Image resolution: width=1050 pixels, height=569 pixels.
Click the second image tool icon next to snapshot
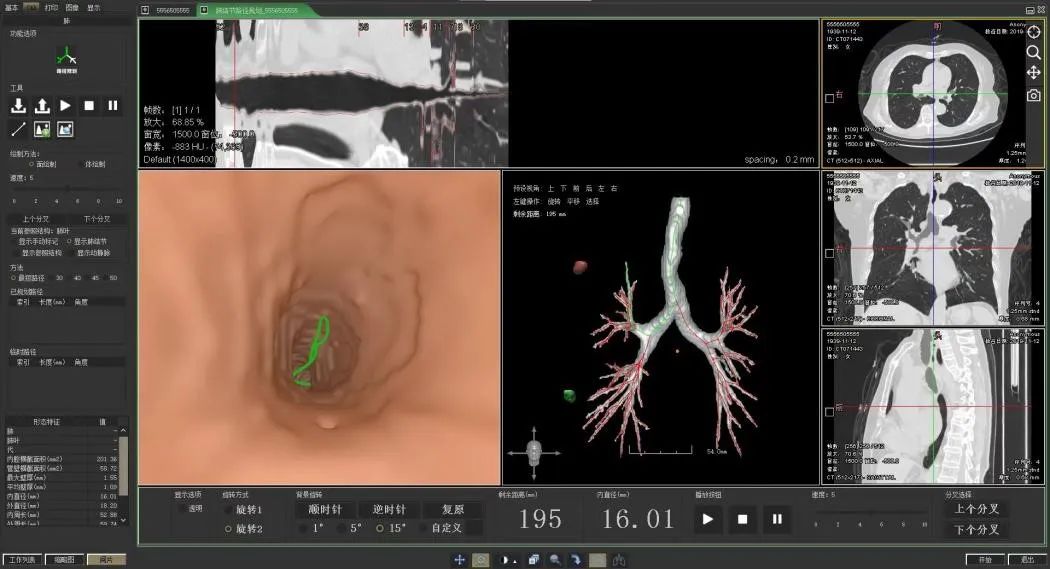[65, 129]
